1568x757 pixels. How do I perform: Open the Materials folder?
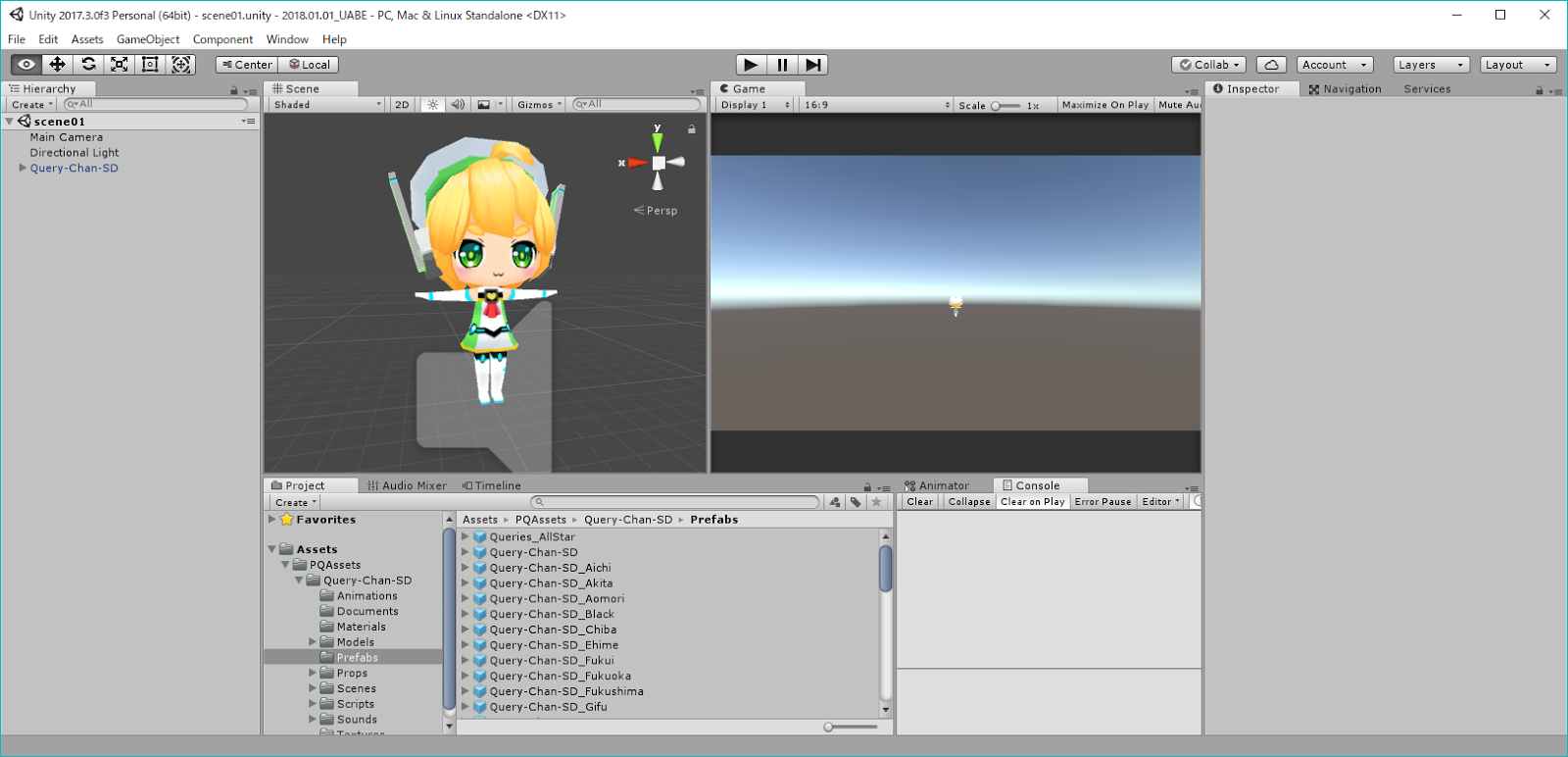pos(362,627)
